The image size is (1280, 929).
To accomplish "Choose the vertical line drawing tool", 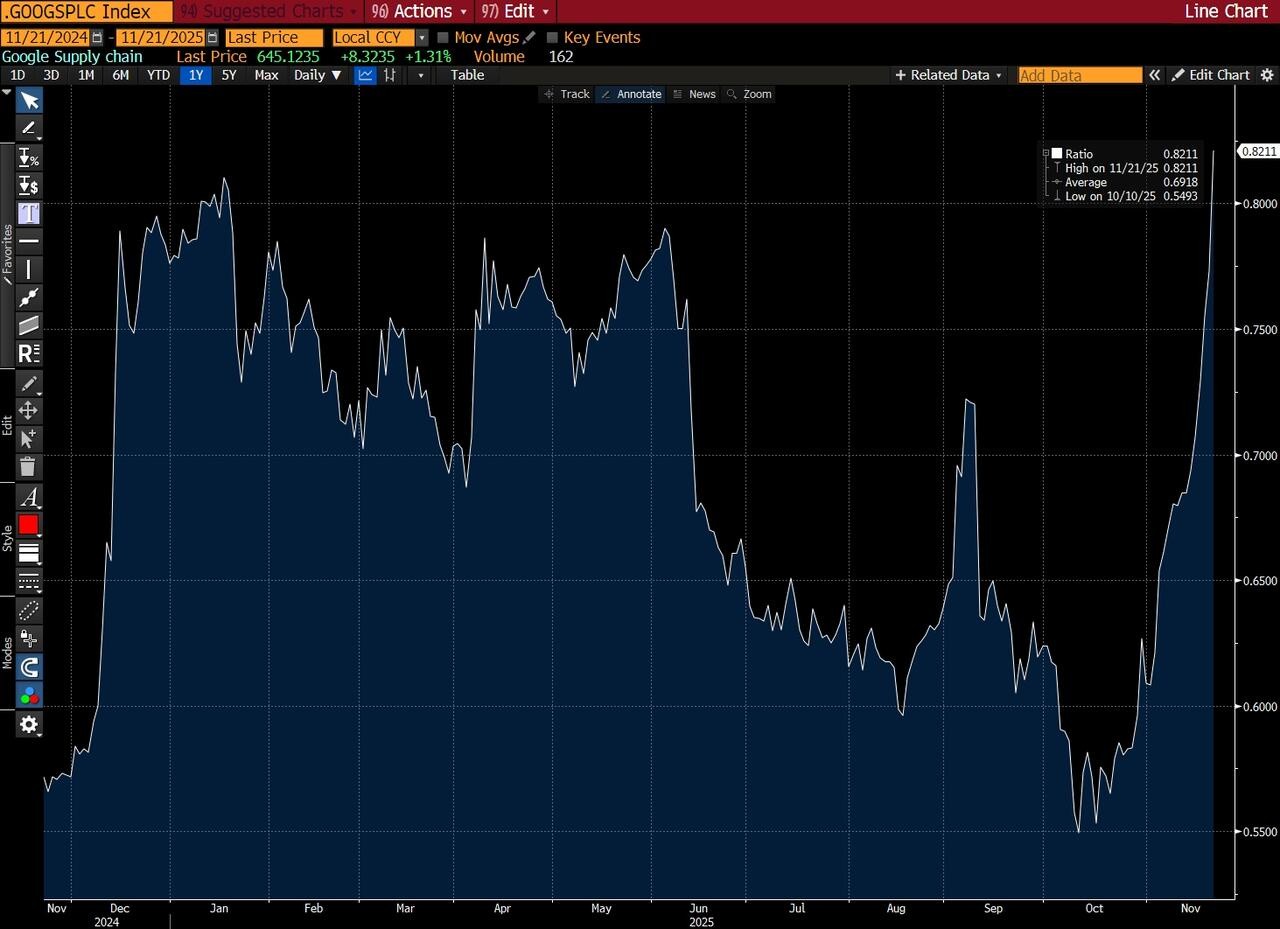I will [x=29, y=269].
